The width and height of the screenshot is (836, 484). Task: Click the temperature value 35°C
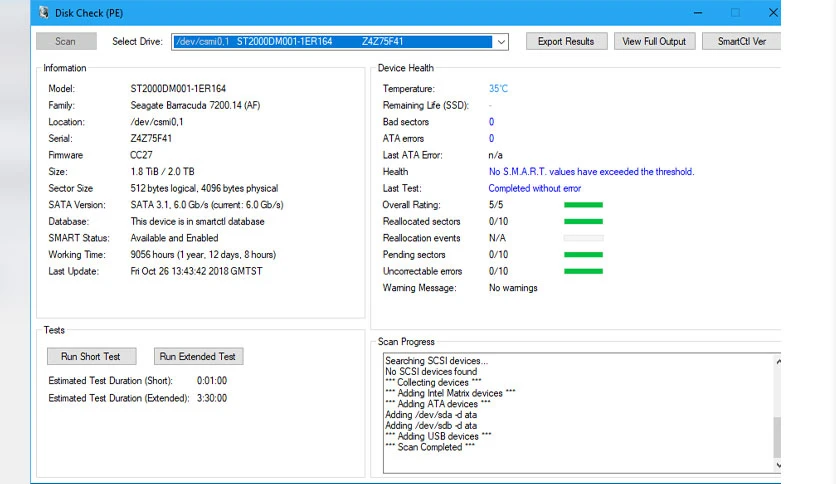coord(499,88)
